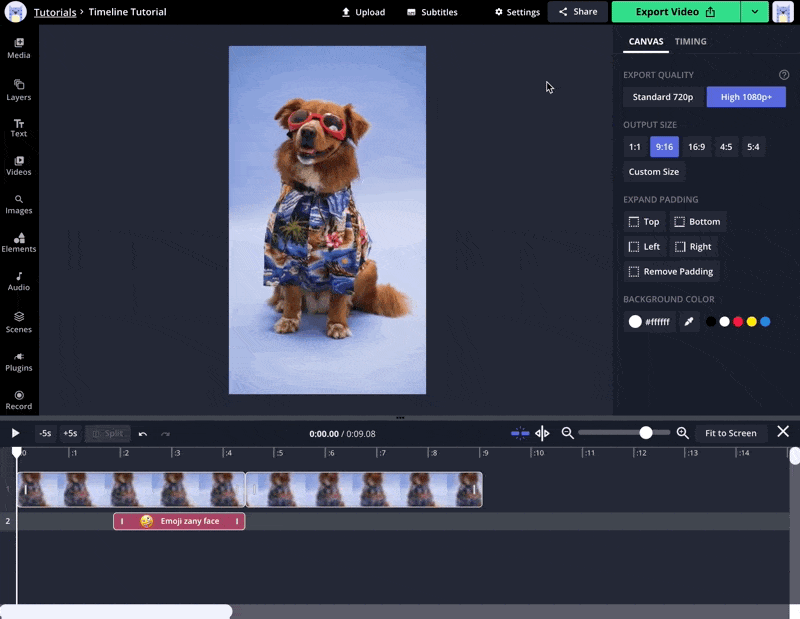
Task: Select High 1080p+ export quality
Action: tap(746, 97)
